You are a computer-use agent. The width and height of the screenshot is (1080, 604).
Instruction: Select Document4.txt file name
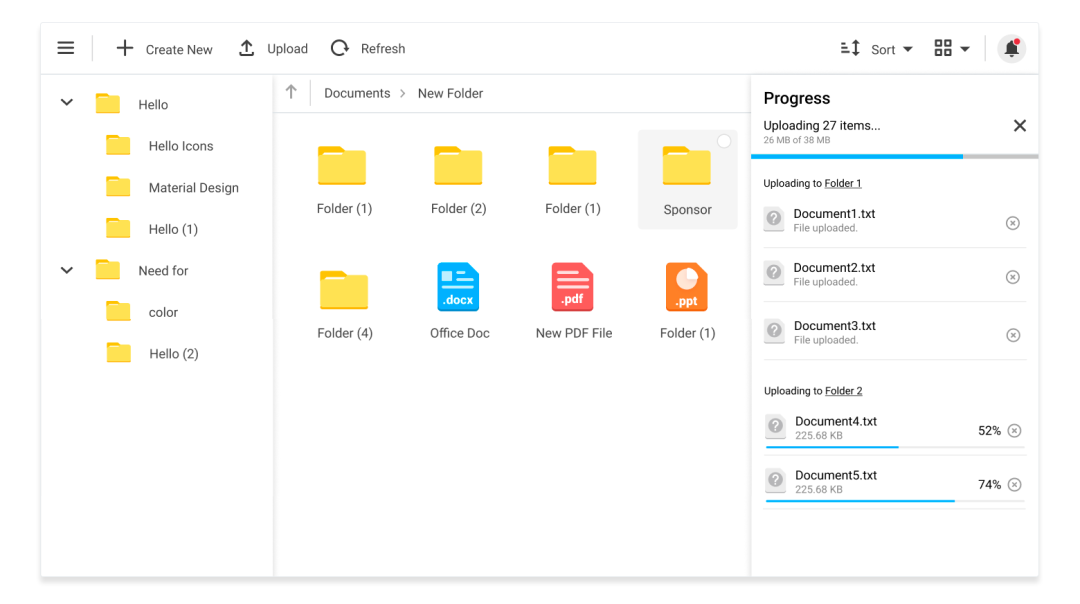click(836, 421)
